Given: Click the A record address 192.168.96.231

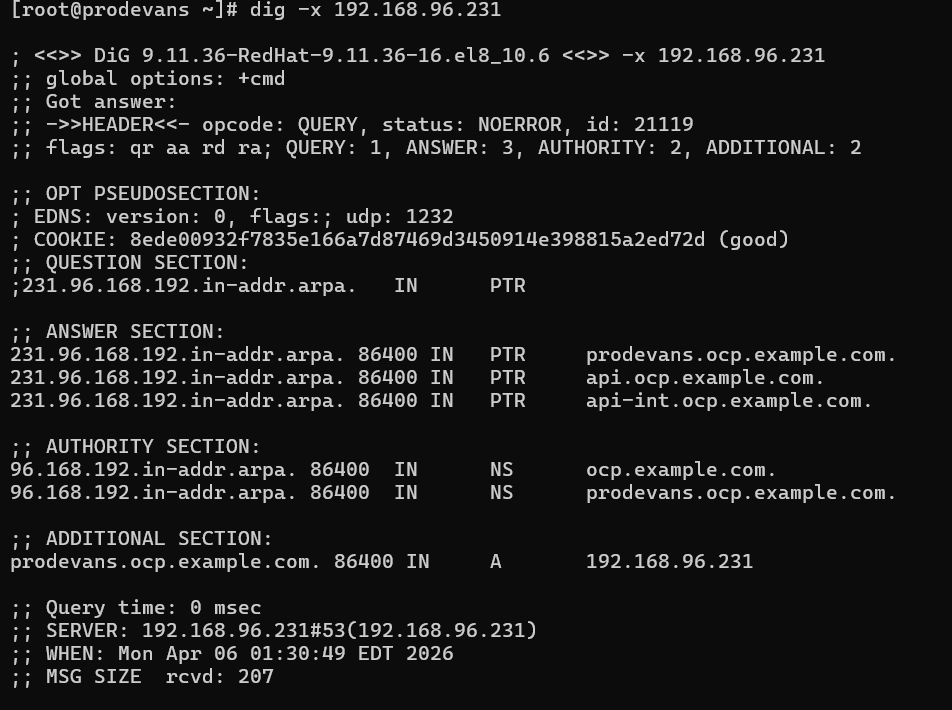Looking at the screenshot, I should pyautogui.click(x=669, y=562).
